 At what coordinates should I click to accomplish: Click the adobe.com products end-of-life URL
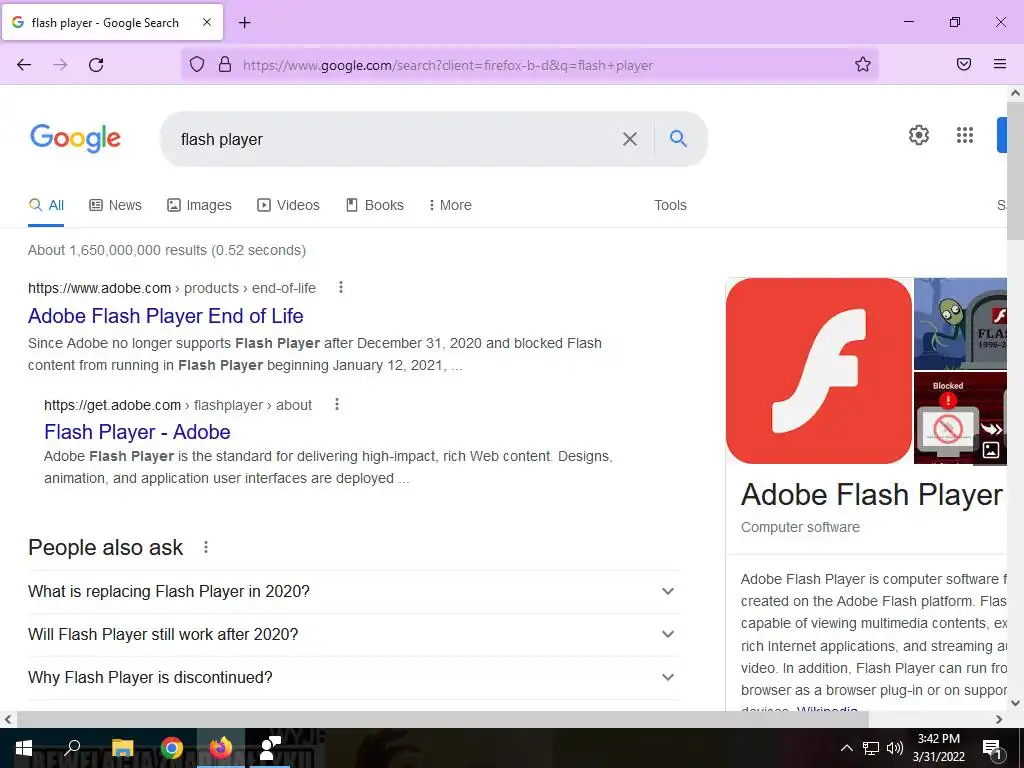coord(172,288)
